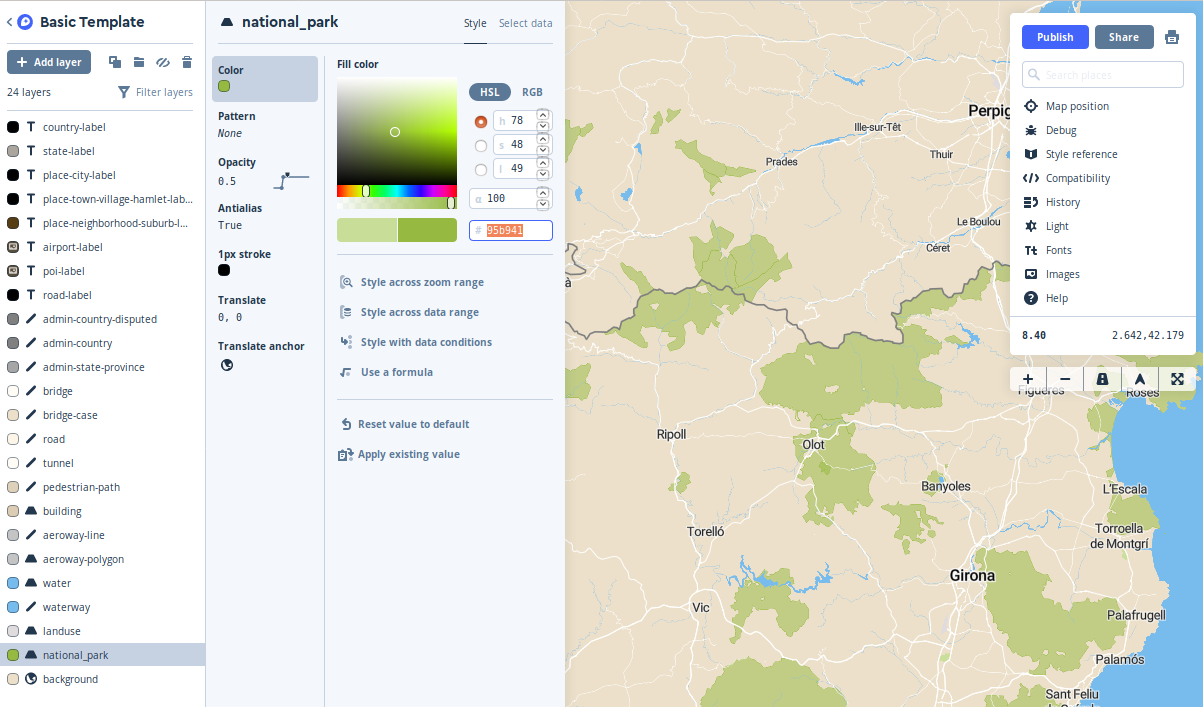
Task: Toggle the map lock icon
Action: click(1102, 379)
